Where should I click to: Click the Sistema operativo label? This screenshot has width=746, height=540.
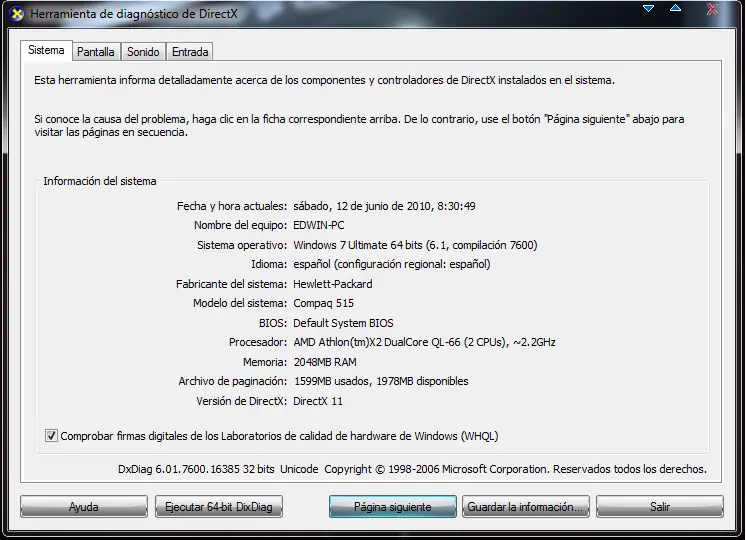tap(242, 245)
